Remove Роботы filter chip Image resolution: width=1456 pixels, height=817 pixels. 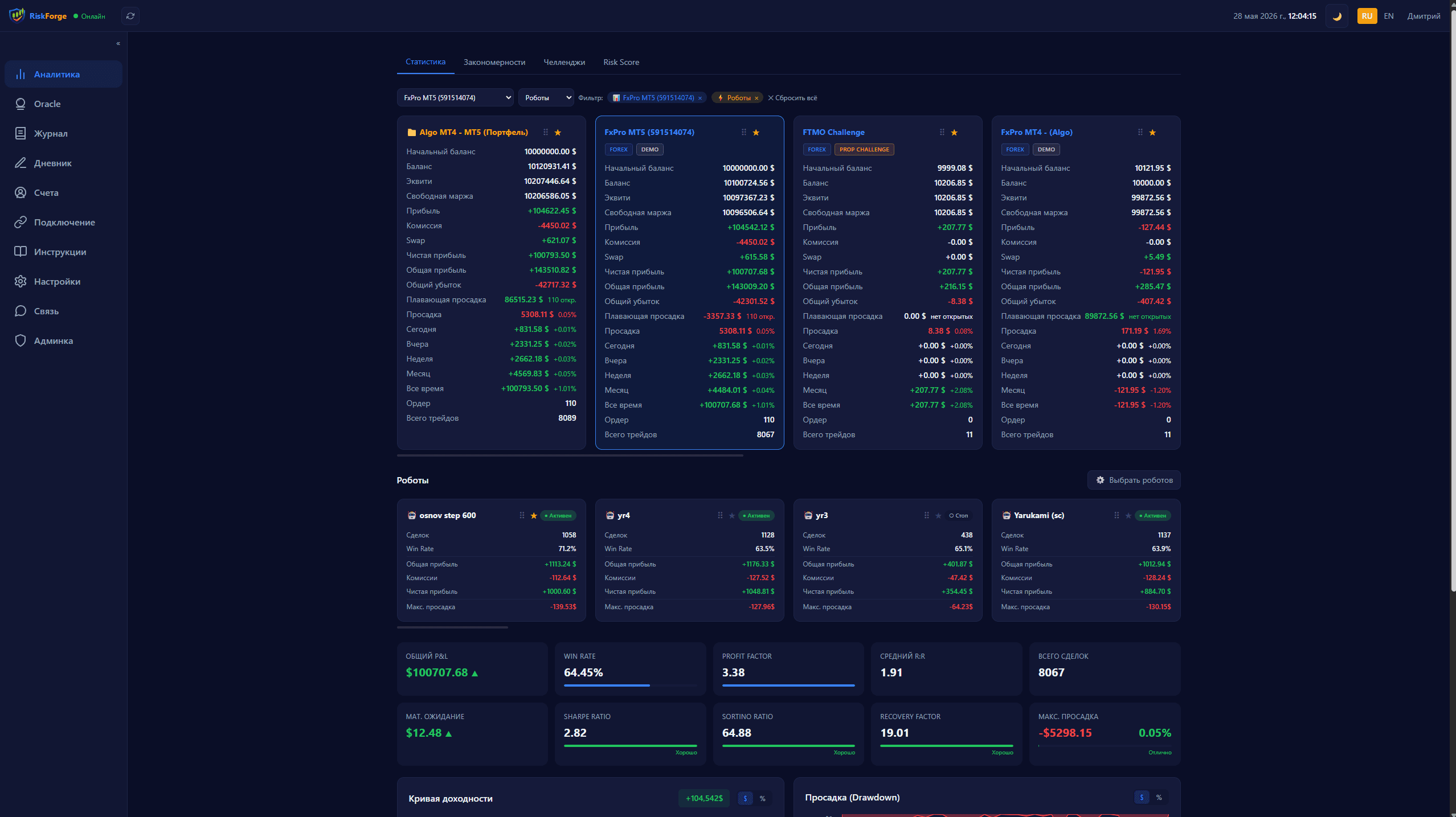coord(756,98)
